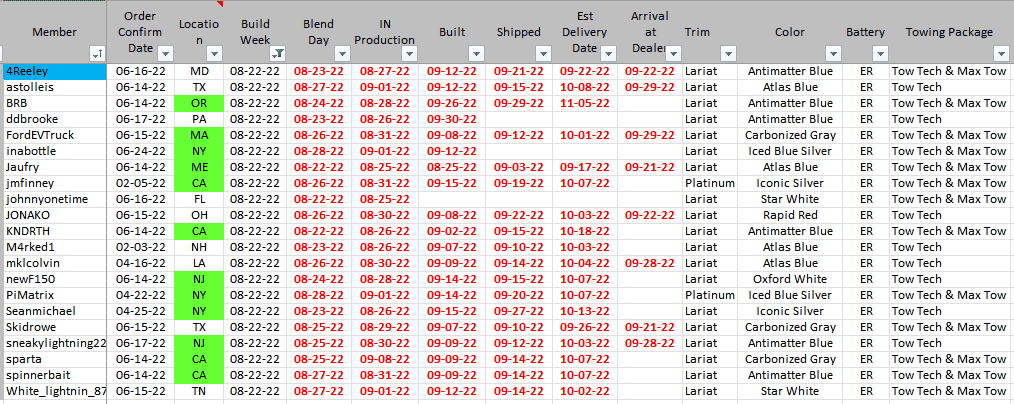Click the Build Week active filter icon
Viewport: 1014px width, 404px height.
[x=278, y=53]
